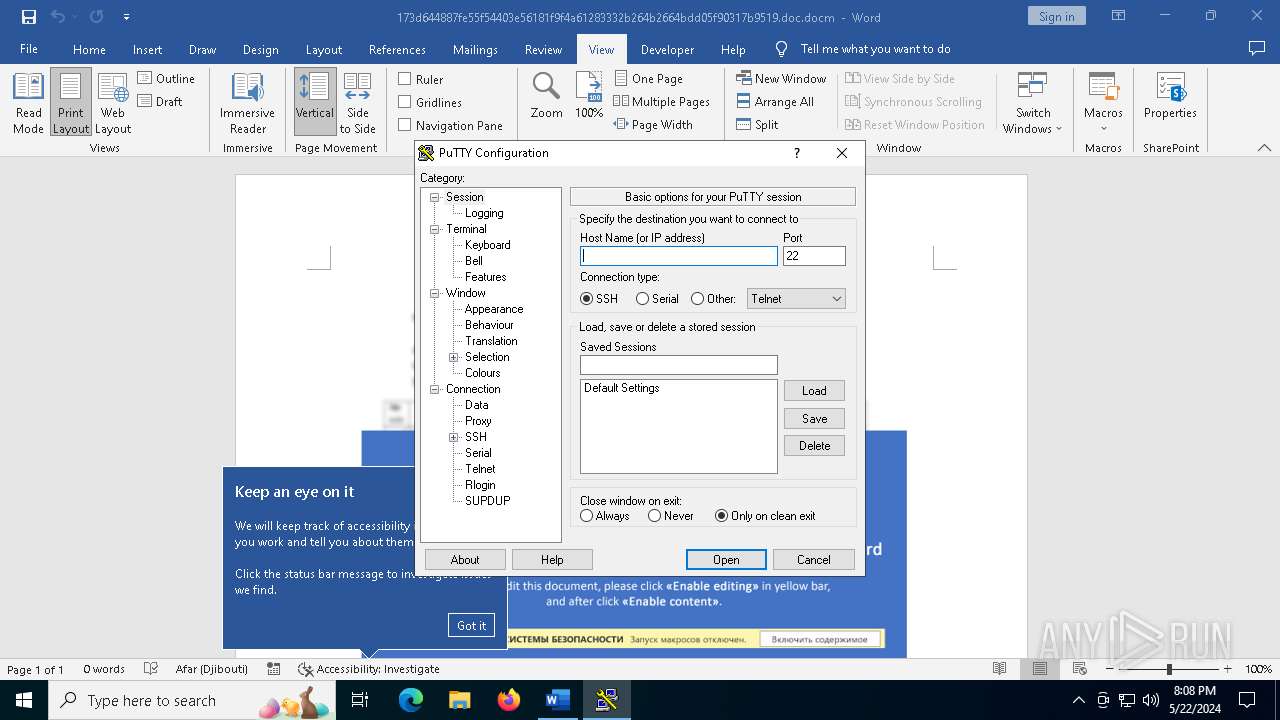1280x720 pixels.
Task: Enable the Gridlines checkbox
Action: [x=405, y=102]
